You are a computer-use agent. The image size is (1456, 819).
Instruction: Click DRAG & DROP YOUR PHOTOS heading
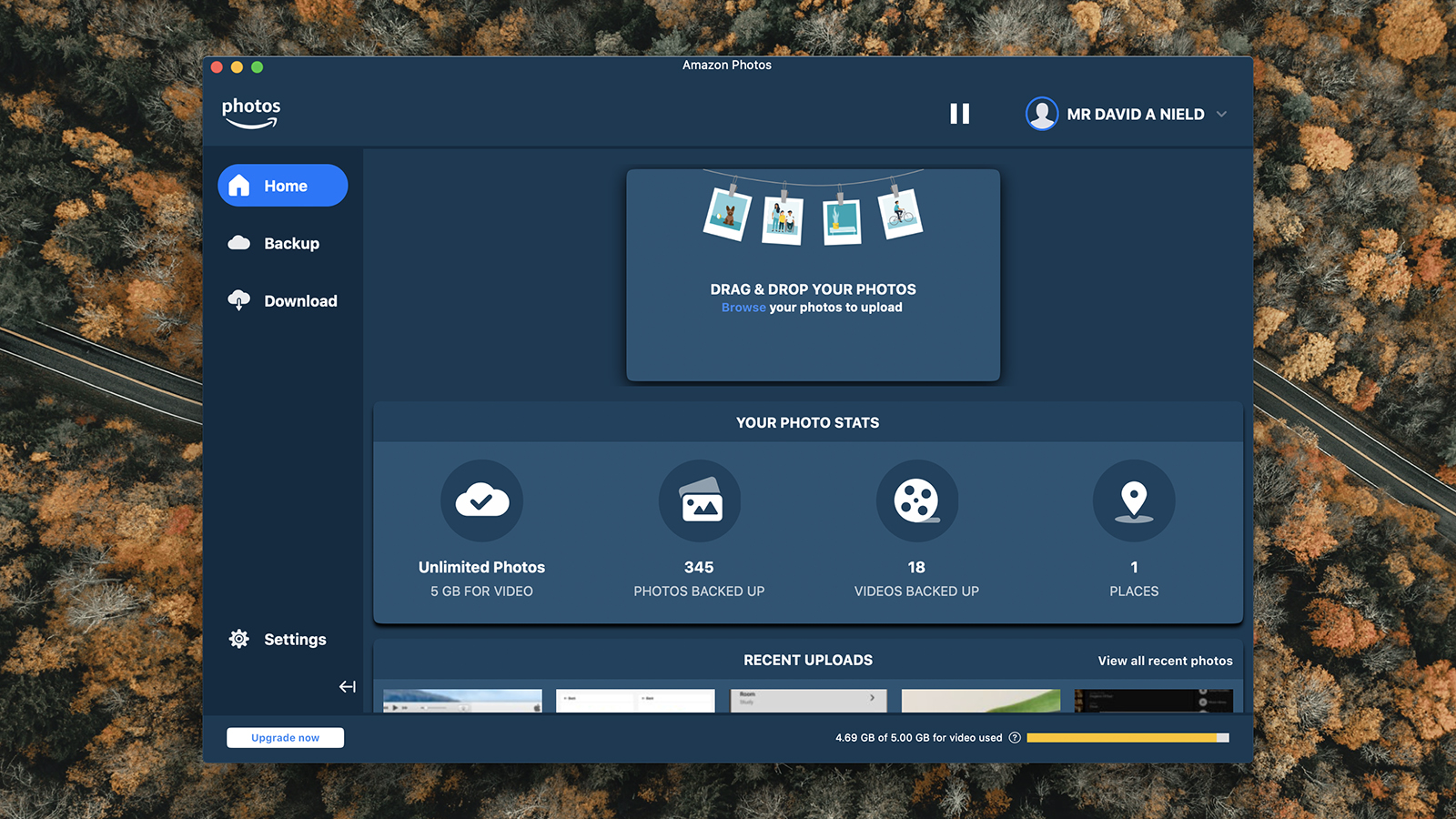(x=814, y=289)
